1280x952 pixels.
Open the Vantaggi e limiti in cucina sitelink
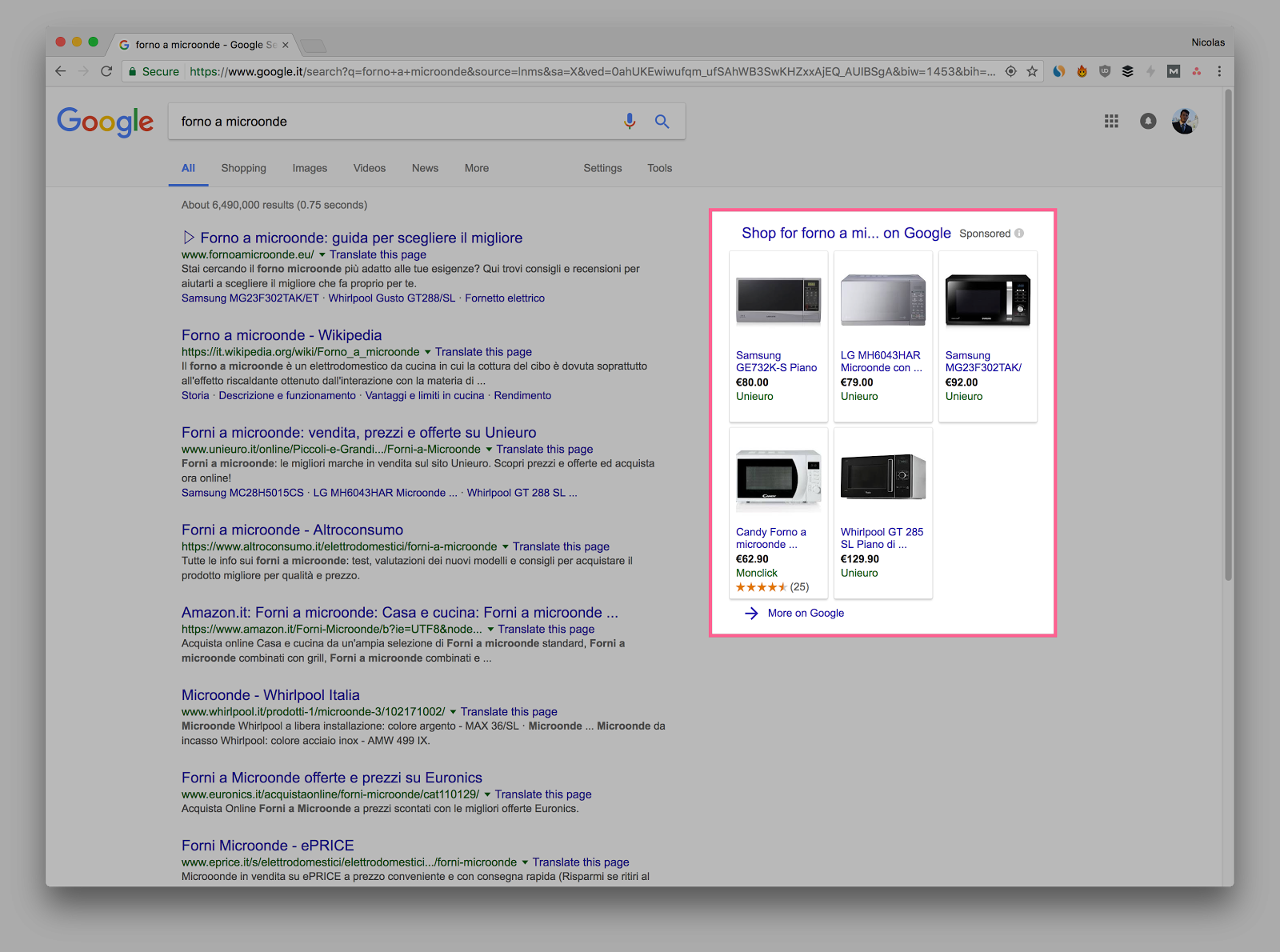[425, 396]
